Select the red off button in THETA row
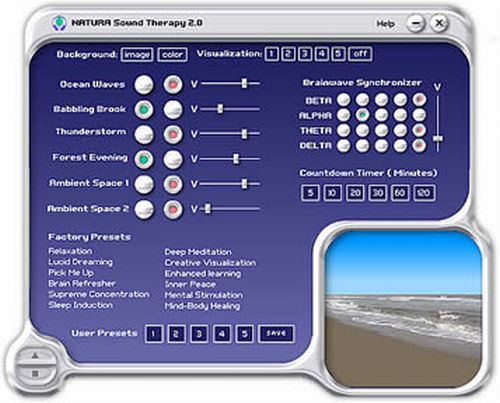Screen dimensions: 500x403 pyautogui.click(x=419, y=130)
